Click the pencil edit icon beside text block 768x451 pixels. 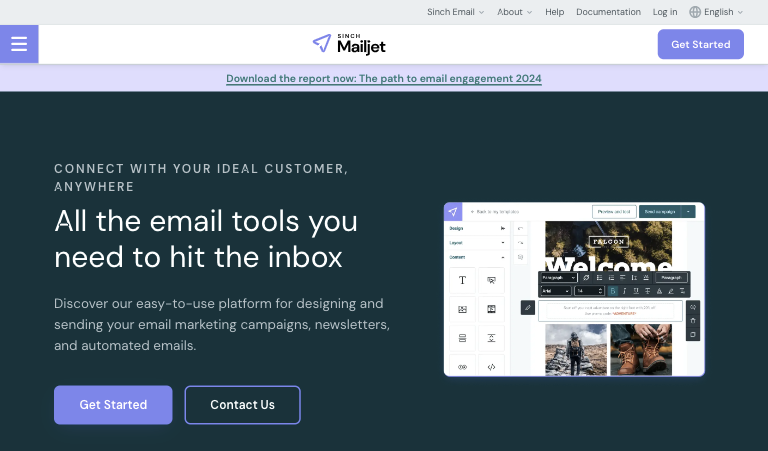(x=528, y=308)
